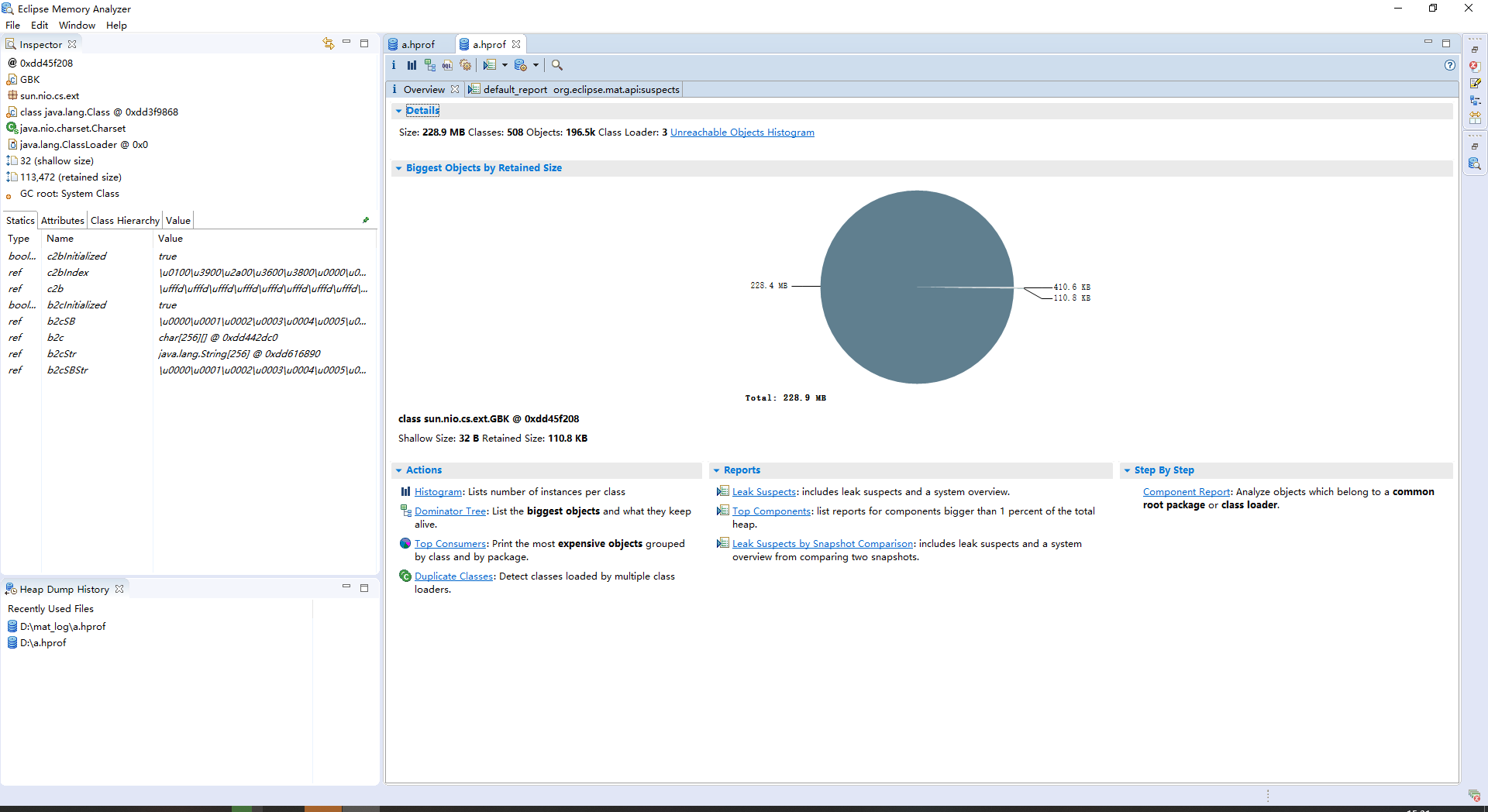Image resolution: width=1488 pixels, height=812 pixels.
Task: Switch to default_report suspects tab
Action: (x=574, y=90)
